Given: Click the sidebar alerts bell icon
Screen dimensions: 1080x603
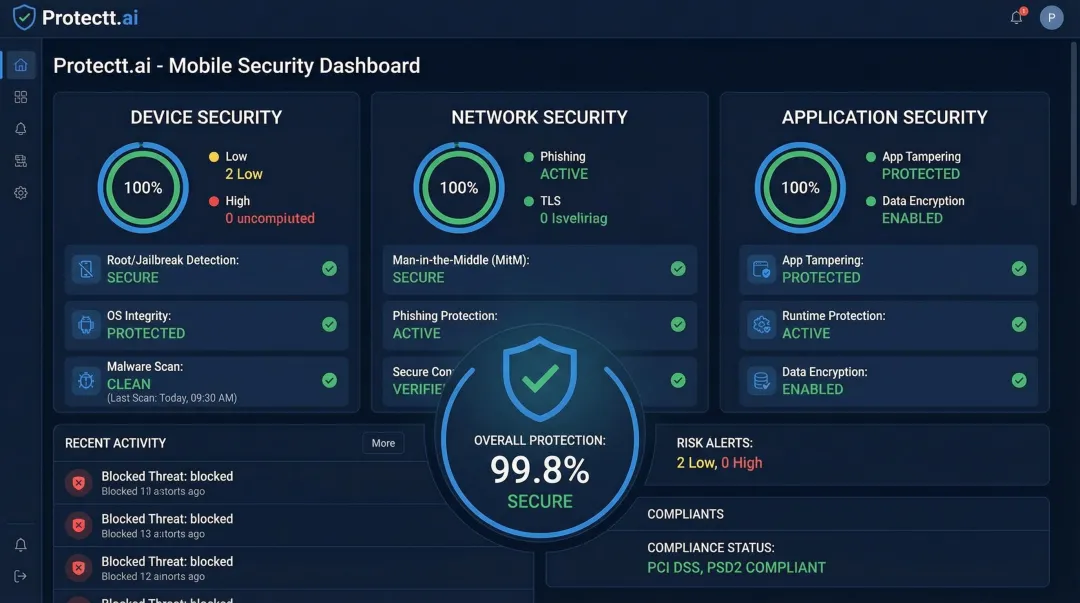Looking at the screenshot, I should tap(20, 128).
